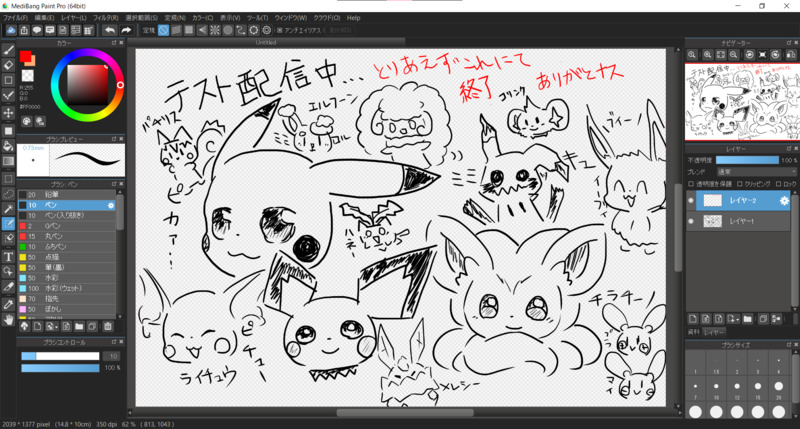
Task: Delete brush using the trash icon
Action: pos(108,326)
